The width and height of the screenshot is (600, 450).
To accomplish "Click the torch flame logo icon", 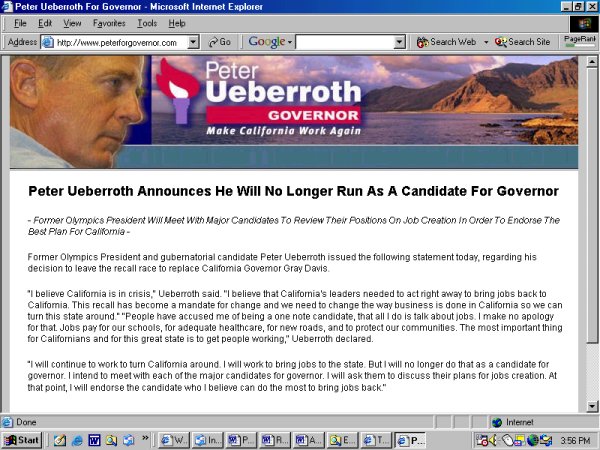I will [179, 91].
